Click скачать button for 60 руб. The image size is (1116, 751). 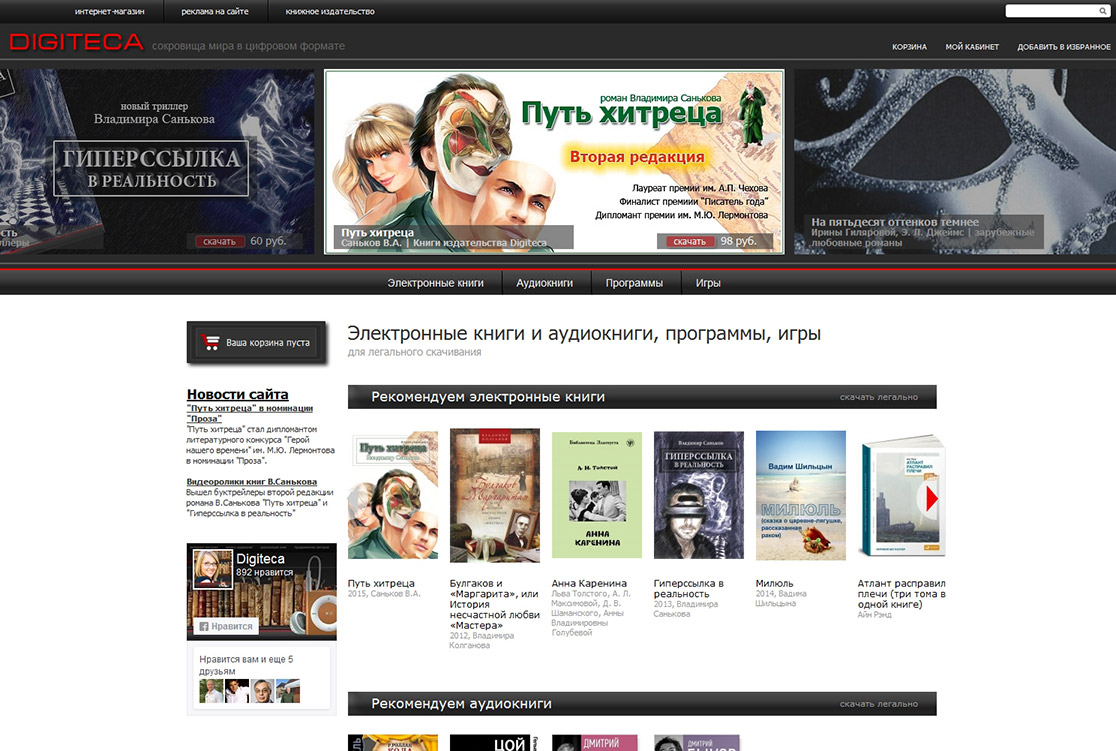point(219,241)
